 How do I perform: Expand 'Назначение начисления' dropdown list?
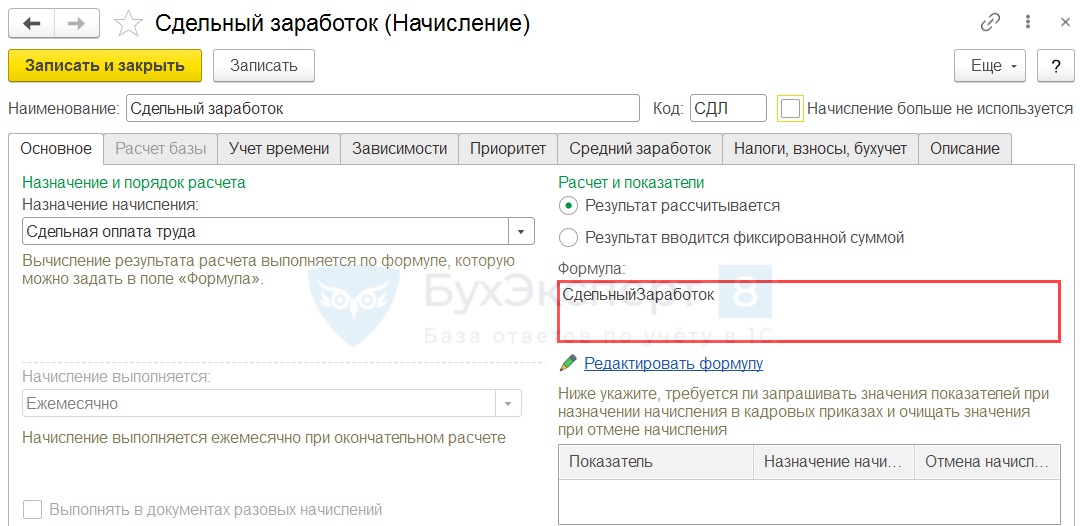(x=521, y=231)
